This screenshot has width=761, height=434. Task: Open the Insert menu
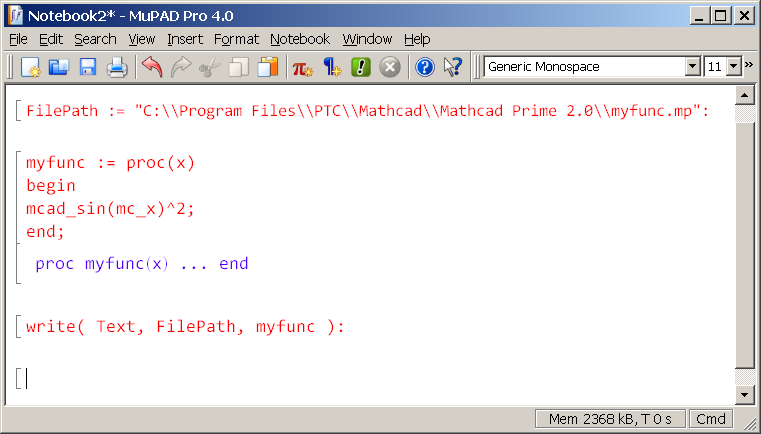(185, 39)
